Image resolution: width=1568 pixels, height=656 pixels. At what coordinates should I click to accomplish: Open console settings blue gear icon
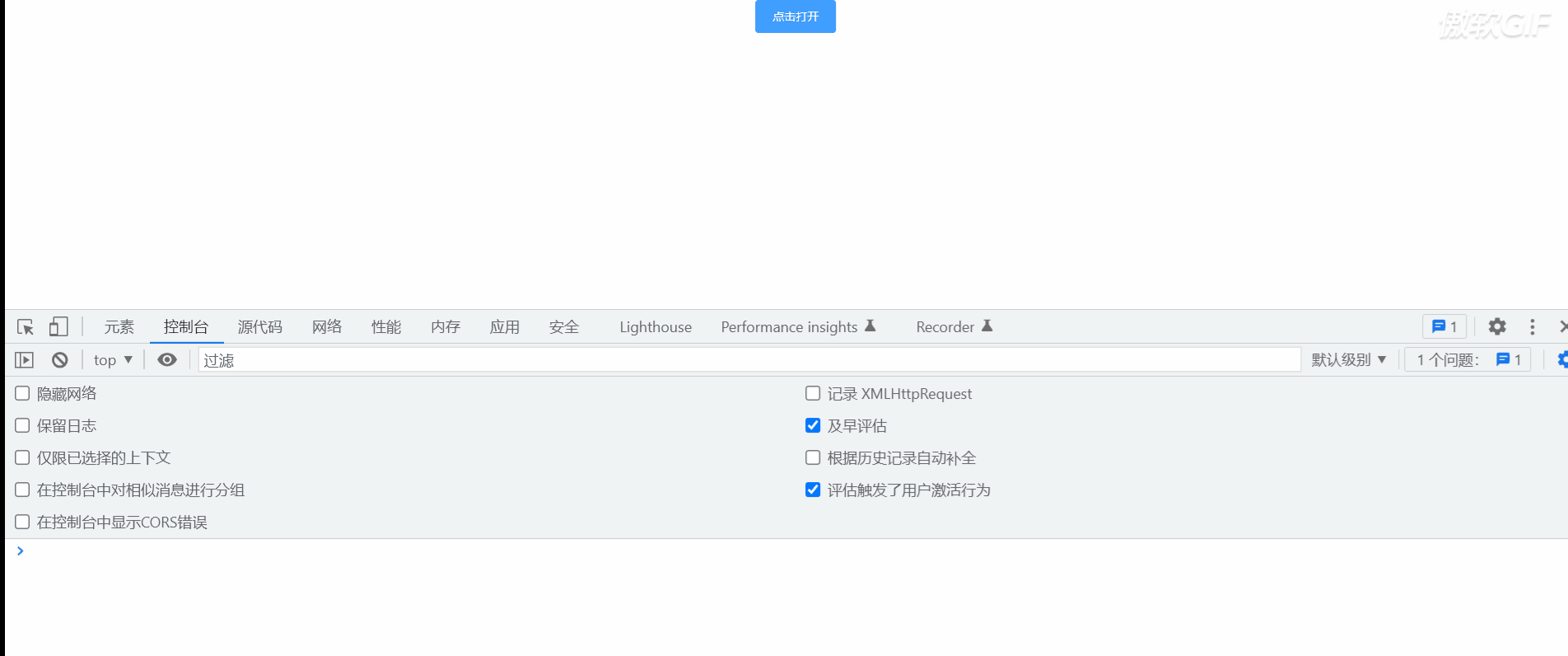(1562, 360)
